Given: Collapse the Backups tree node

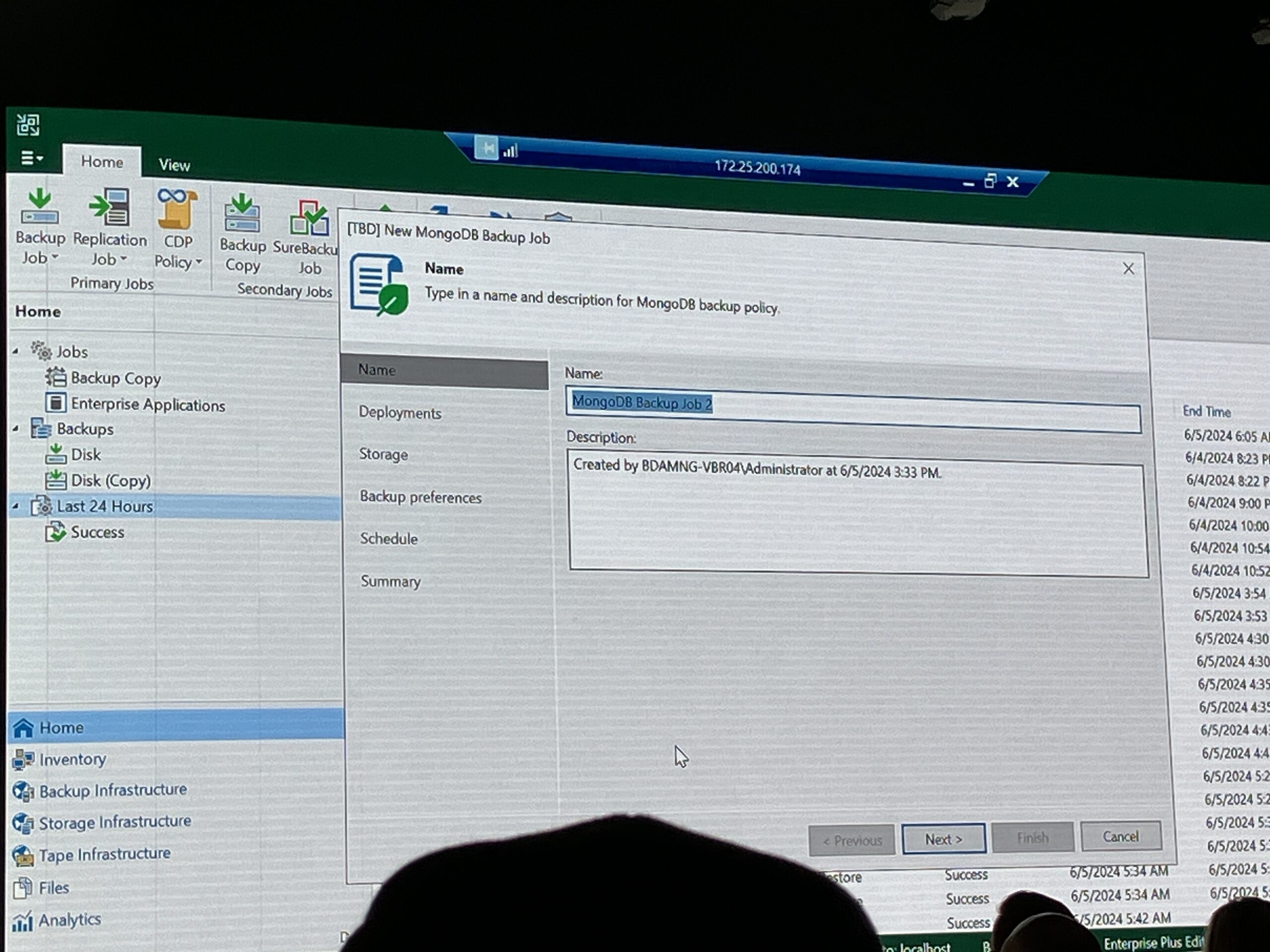Looking at the screenshot, I should click(x=15, y=428).
